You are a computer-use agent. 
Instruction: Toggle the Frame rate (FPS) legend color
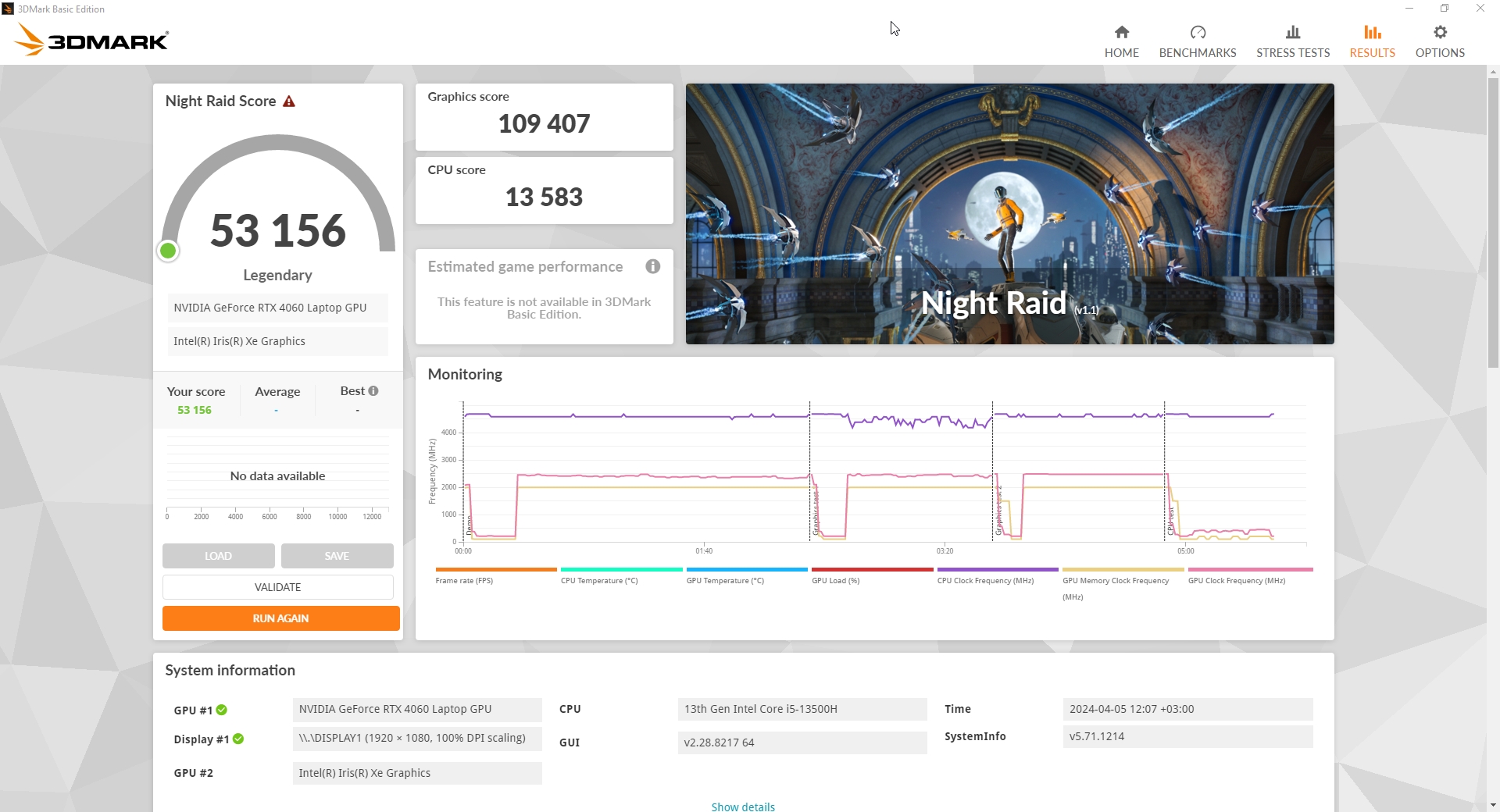(496, 570)
